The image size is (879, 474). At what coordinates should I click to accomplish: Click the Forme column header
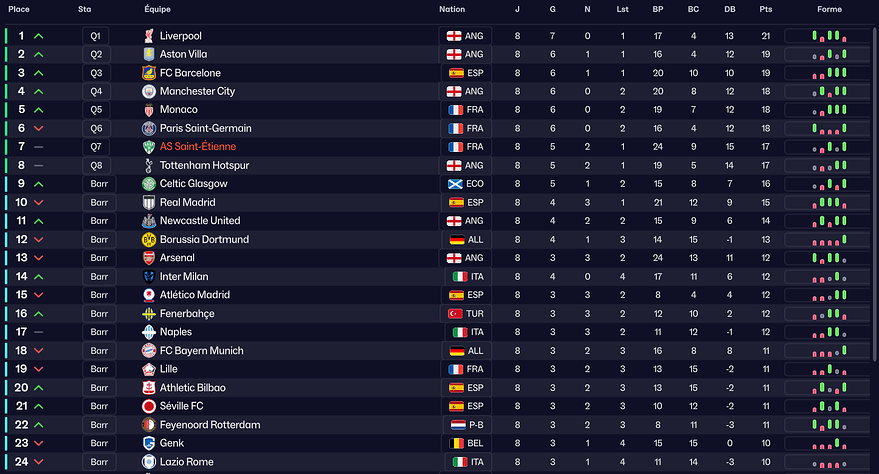pos(829,9)
